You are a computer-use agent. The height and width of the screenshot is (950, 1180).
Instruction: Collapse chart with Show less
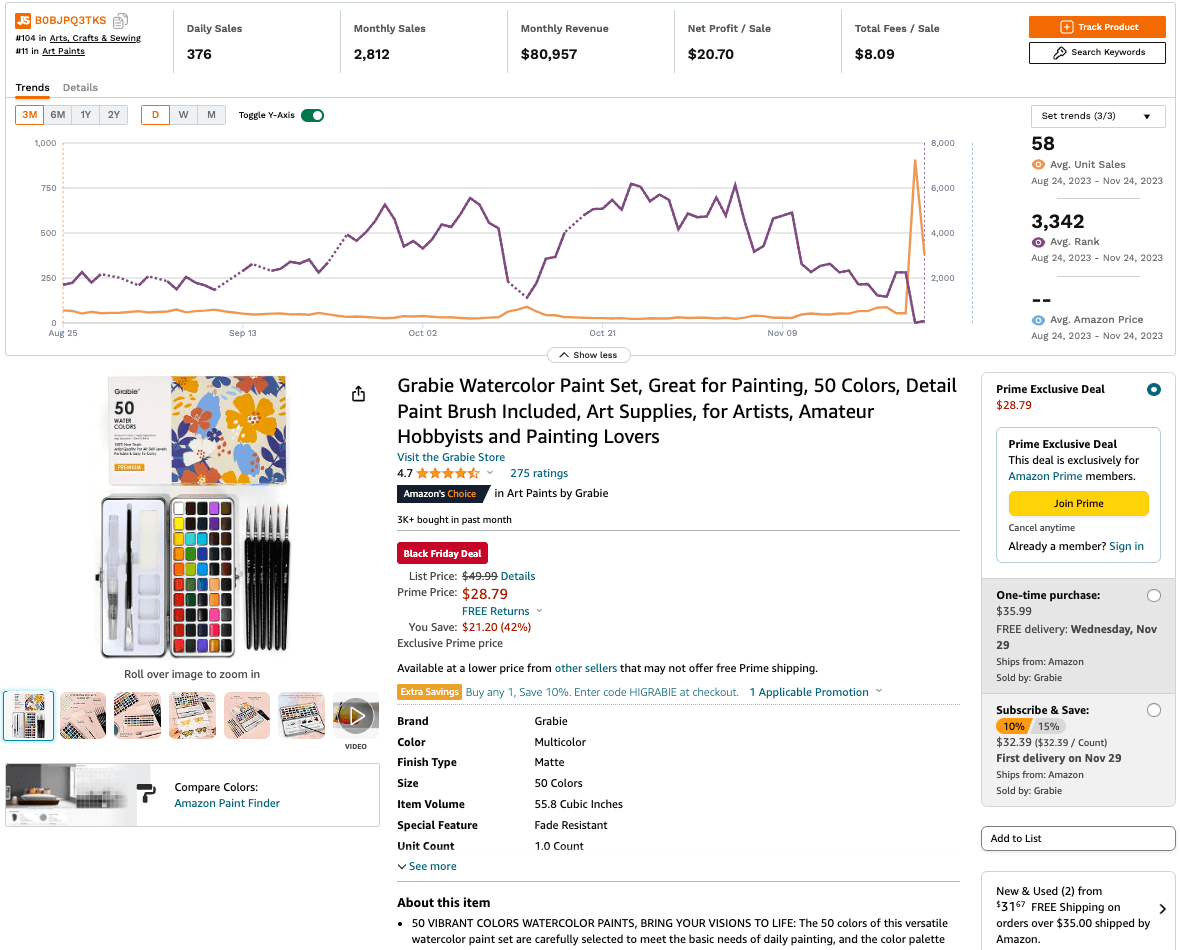coord(588,355)
